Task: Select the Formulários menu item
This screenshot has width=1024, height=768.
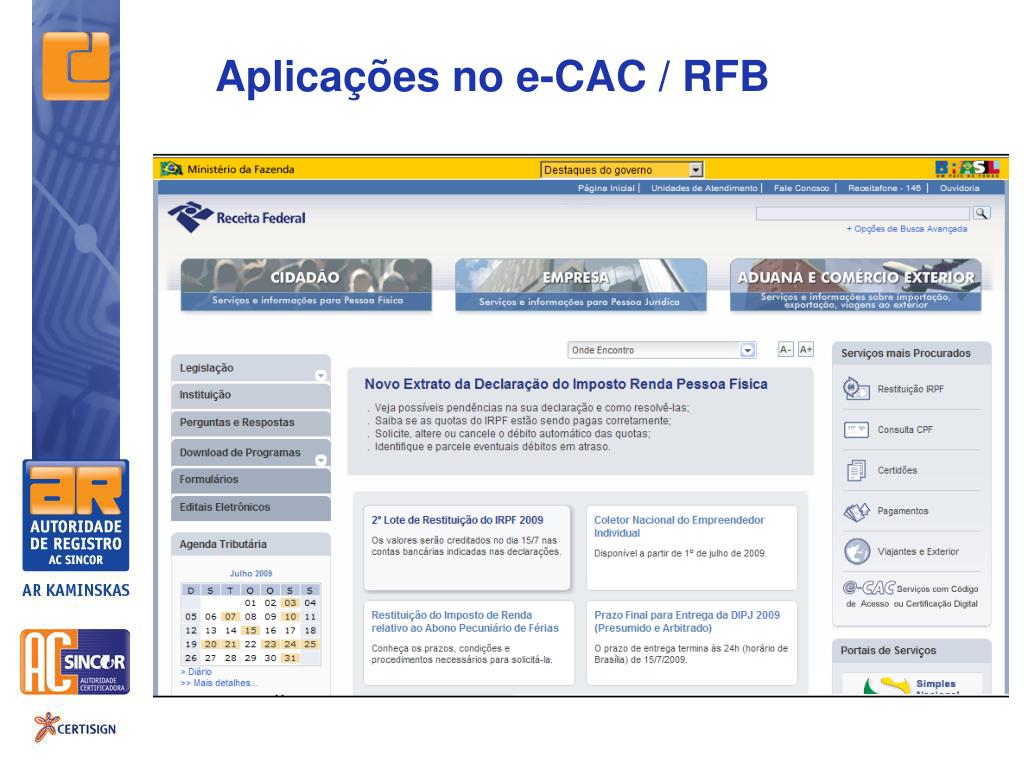Action: coord(251,479)
